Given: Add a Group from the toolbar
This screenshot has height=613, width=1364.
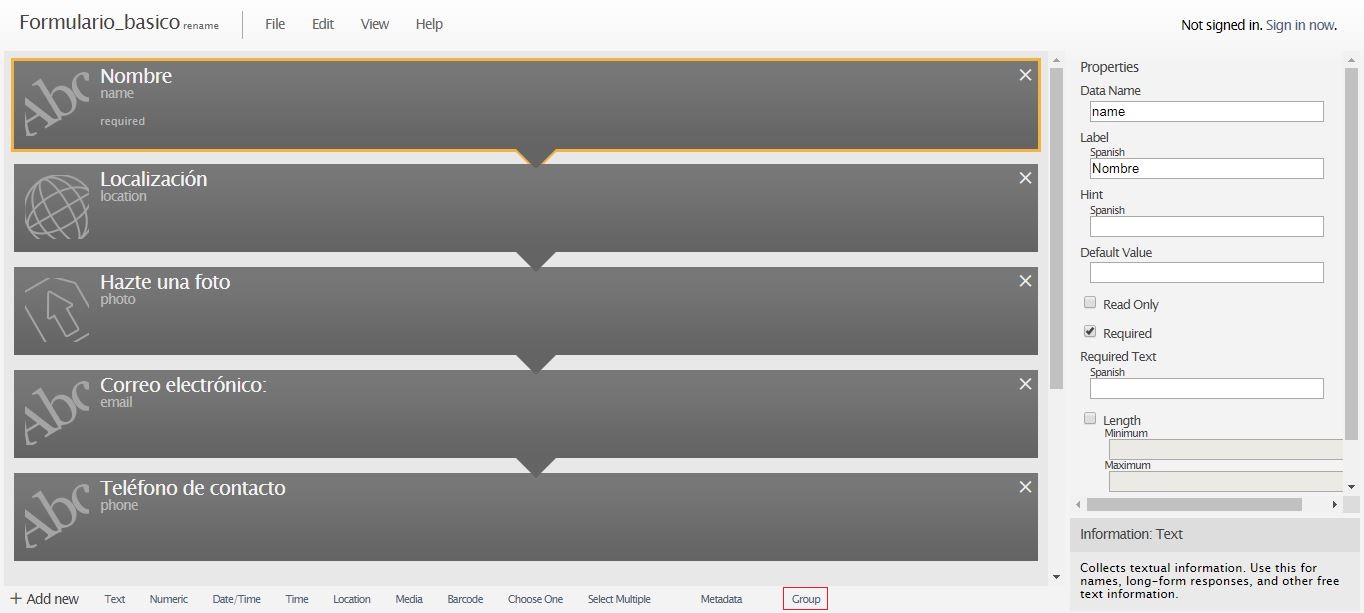Looking at the screenshot, I should pyautogui.click(x=806, y=599).
